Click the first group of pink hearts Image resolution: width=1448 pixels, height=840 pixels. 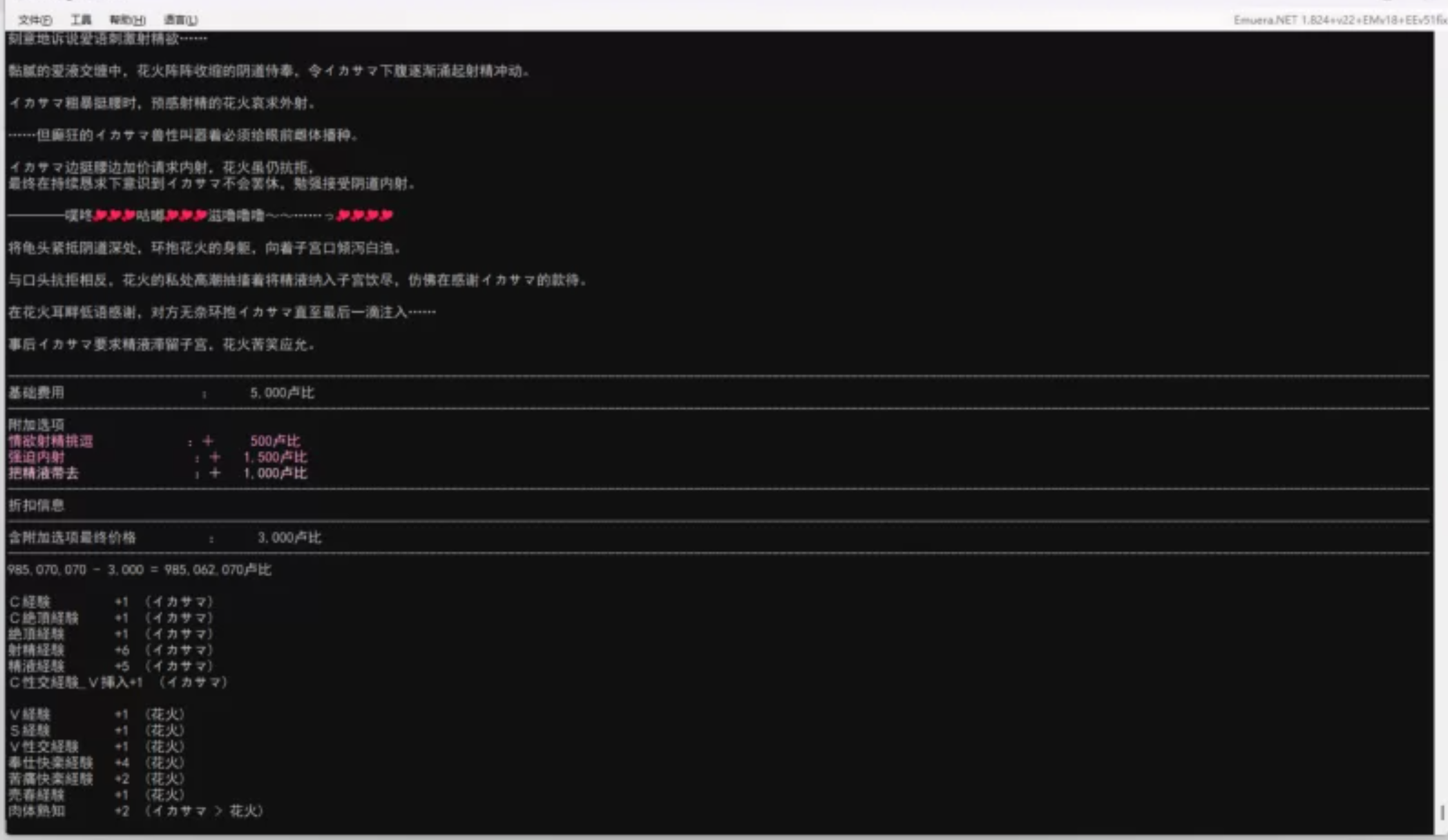114,216
